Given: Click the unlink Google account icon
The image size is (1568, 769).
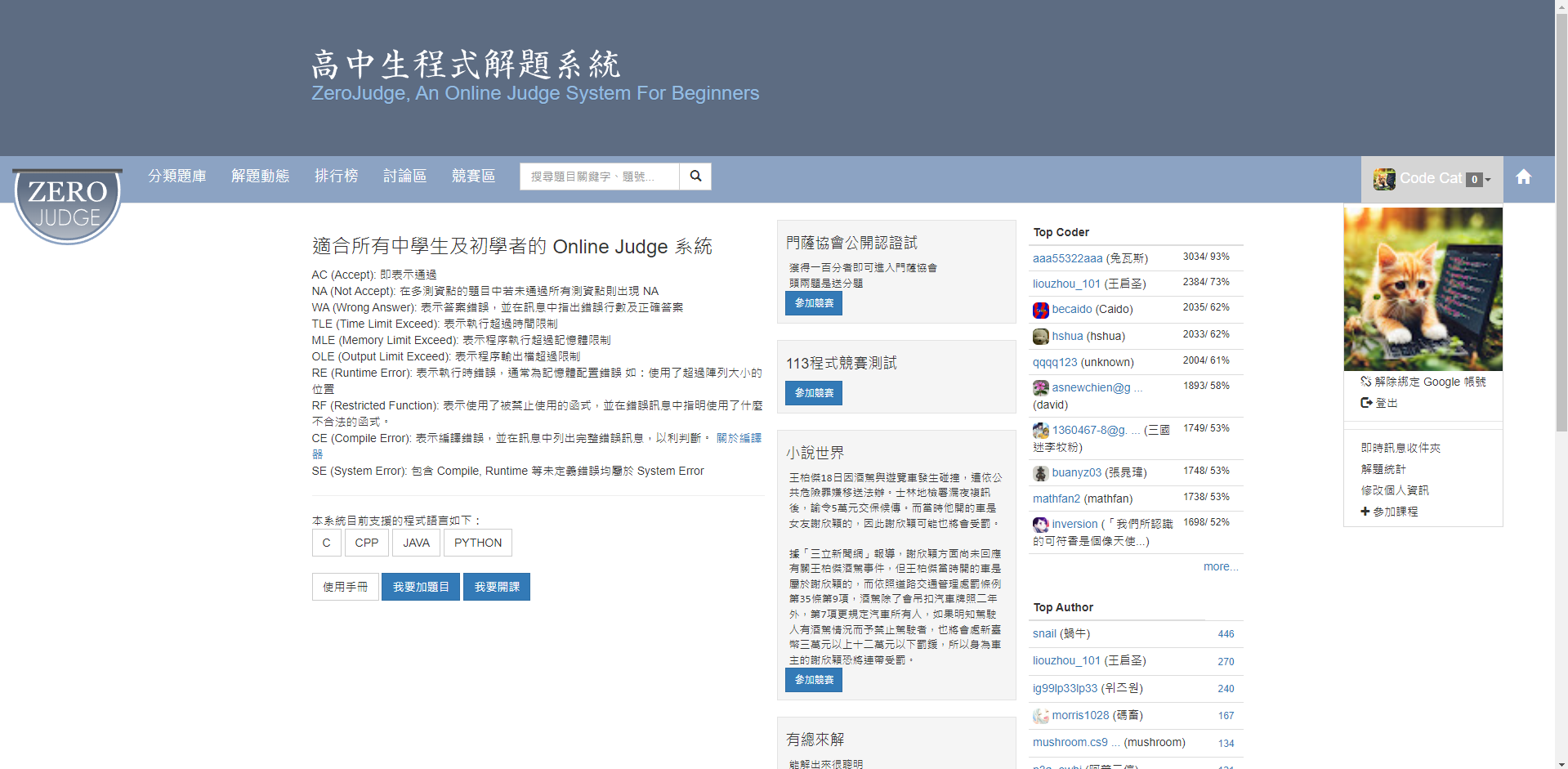Looking at the screenshot, I should point(1365,382).
